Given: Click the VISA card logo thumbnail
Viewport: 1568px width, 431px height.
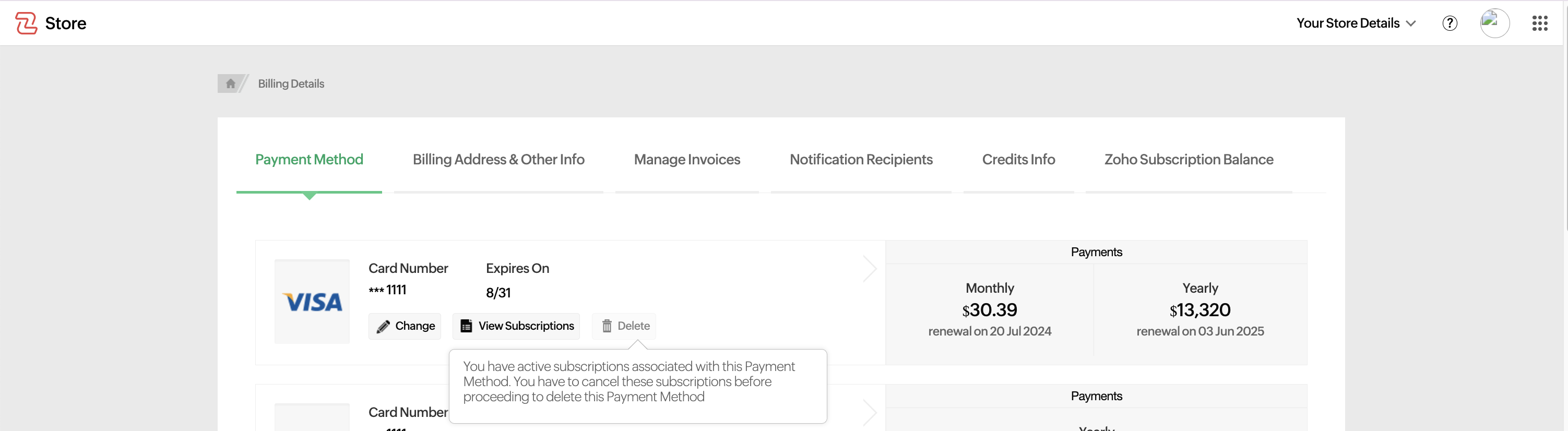Looking at the screenshot, I should point(312,302).
